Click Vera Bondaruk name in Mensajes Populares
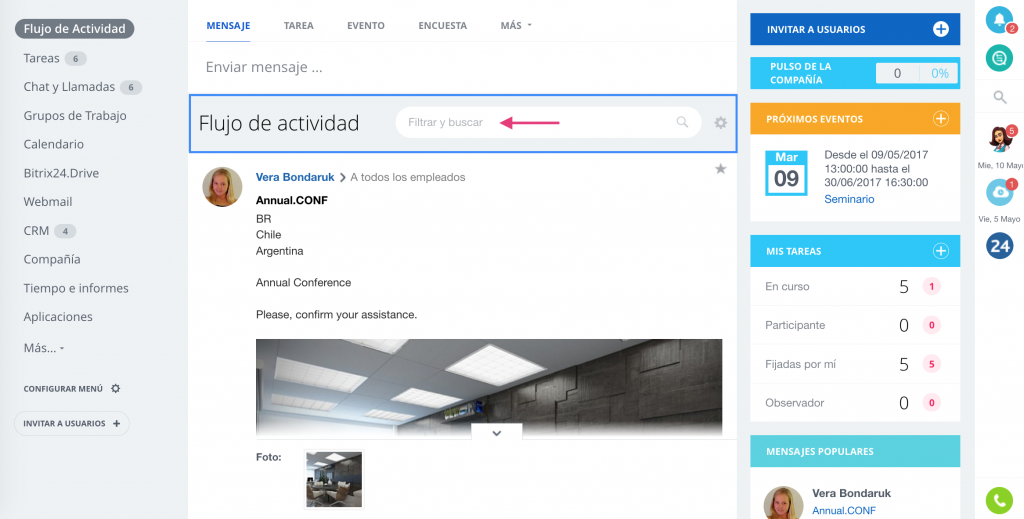 (x=851, y=493)
